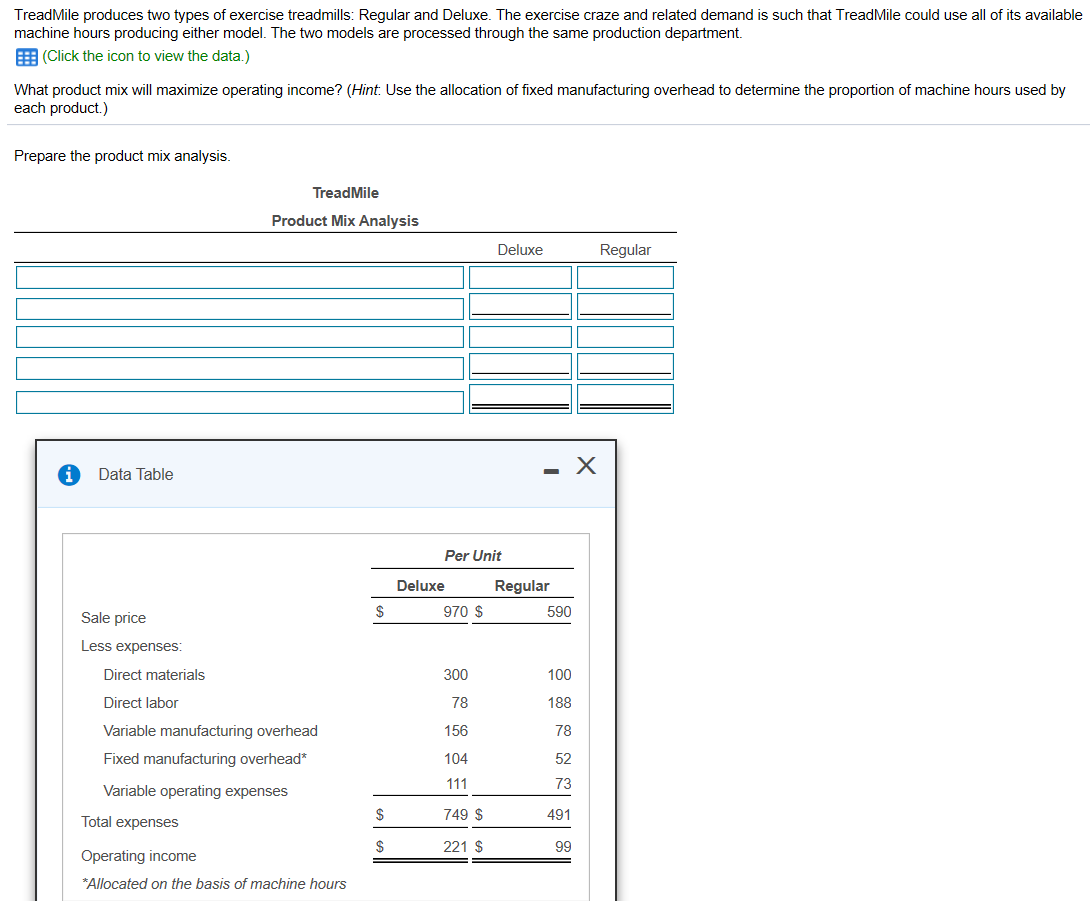Click 'Variable manufacturing overhead' row label
1090x901 pixels.
point(211,731)
